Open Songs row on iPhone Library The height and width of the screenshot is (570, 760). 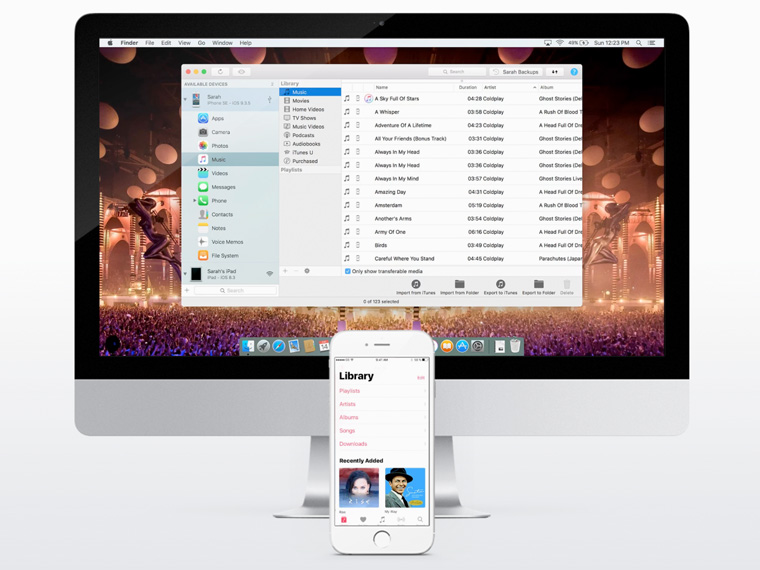point(382,430)
